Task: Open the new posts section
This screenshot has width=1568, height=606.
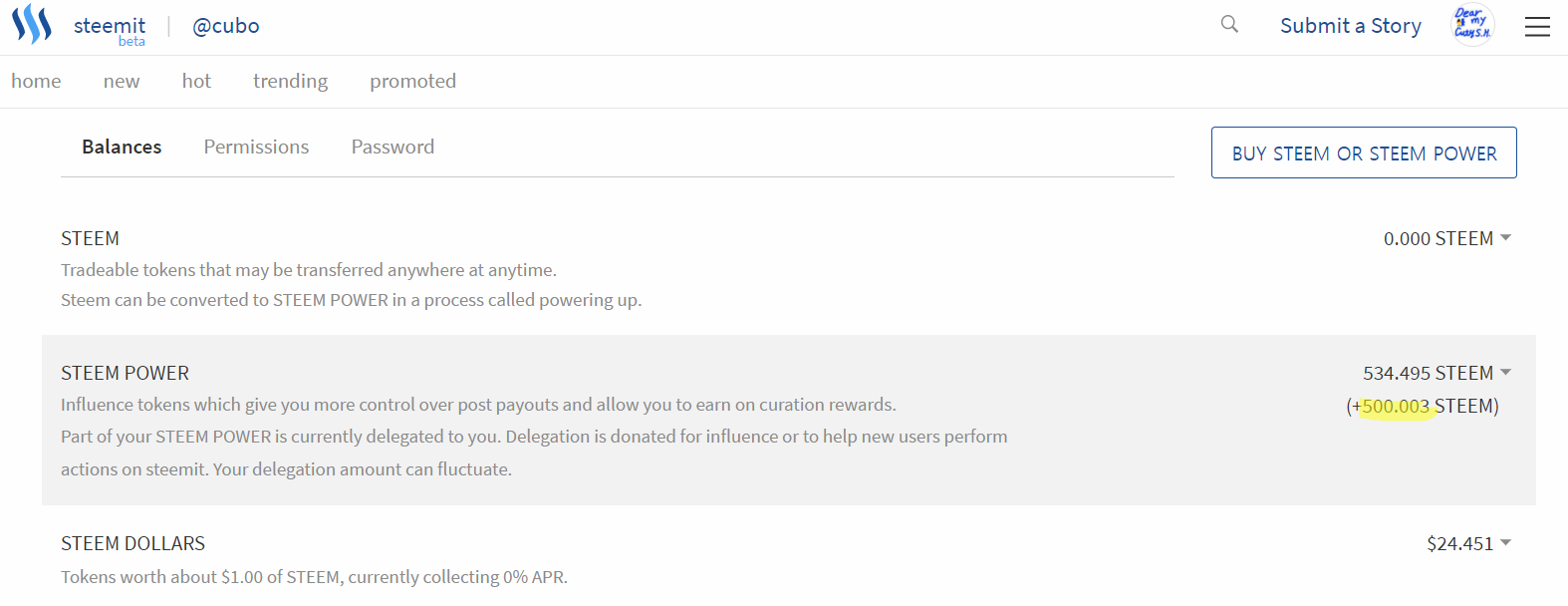Action: point(122,81)
